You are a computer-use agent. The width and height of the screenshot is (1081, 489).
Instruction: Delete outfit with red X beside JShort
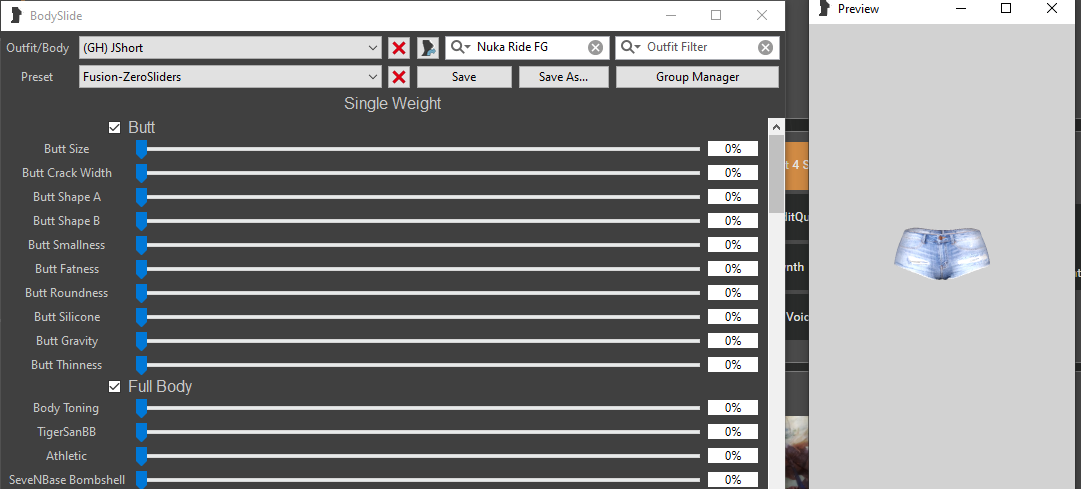click(x=398, y=48)
